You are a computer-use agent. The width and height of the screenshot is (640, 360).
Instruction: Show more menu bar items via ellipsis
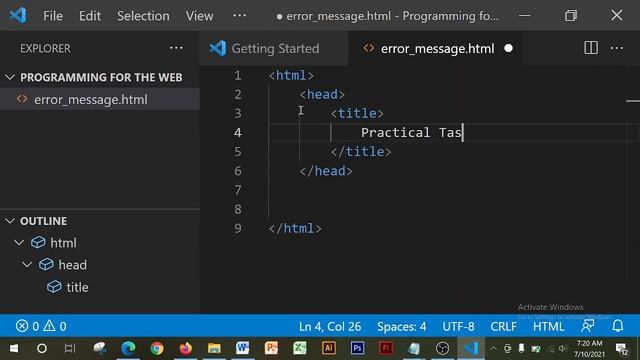[x=239, y=16]
